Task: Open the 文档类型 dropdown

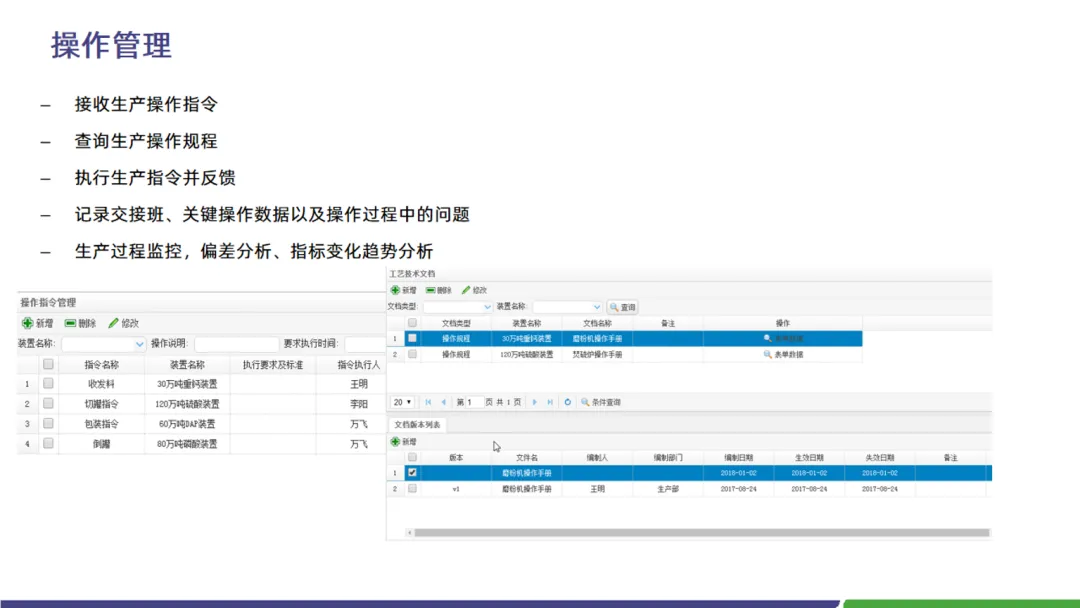Action: pos(487,307)
